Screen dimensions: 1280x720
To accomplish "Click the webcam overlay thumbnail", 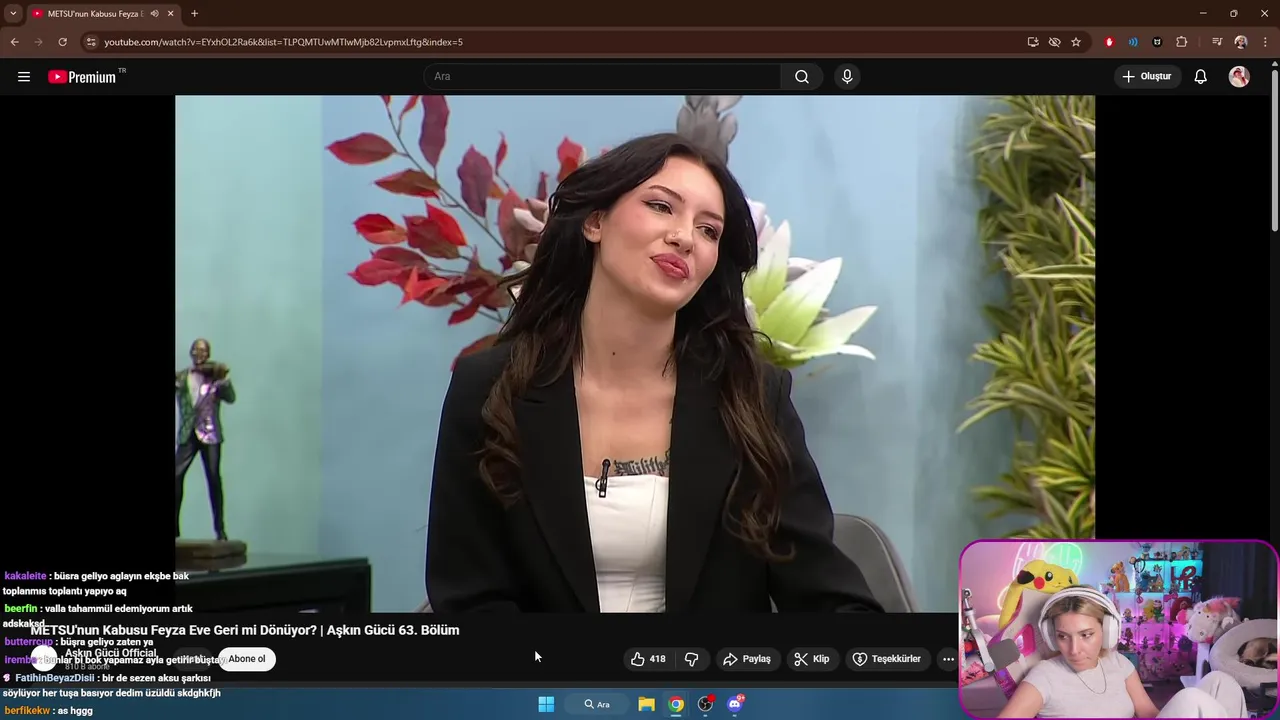I will (x=1118, y=630).
